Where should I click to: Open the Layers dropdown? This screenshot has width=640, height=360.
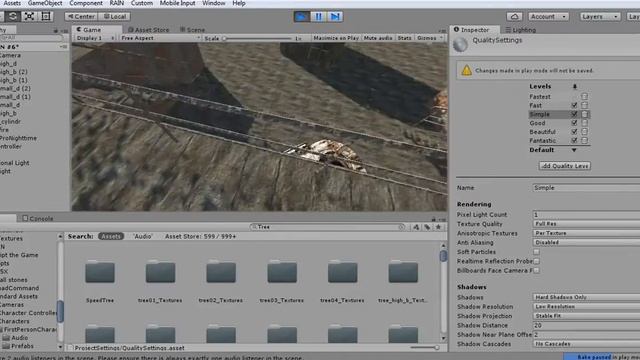[x=600, y=17]
